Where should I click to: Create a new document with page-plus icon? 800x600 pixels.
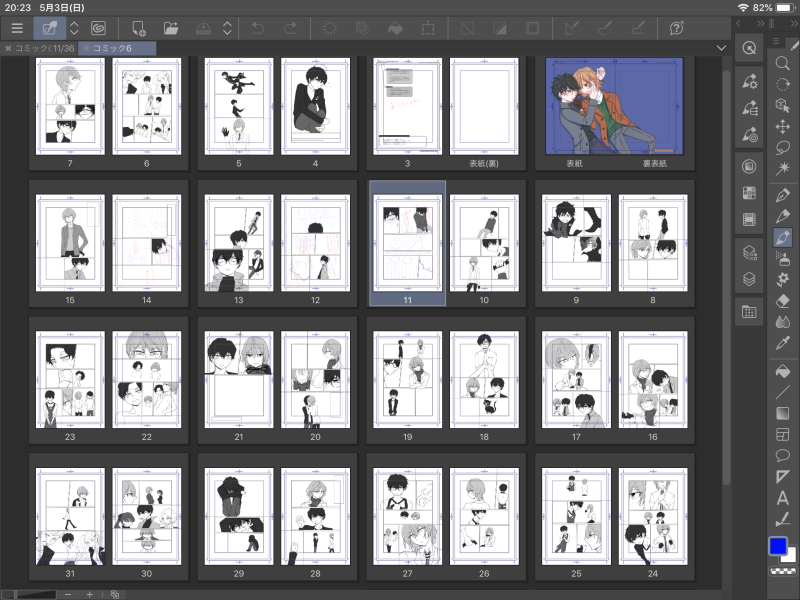tap(138, 28)
